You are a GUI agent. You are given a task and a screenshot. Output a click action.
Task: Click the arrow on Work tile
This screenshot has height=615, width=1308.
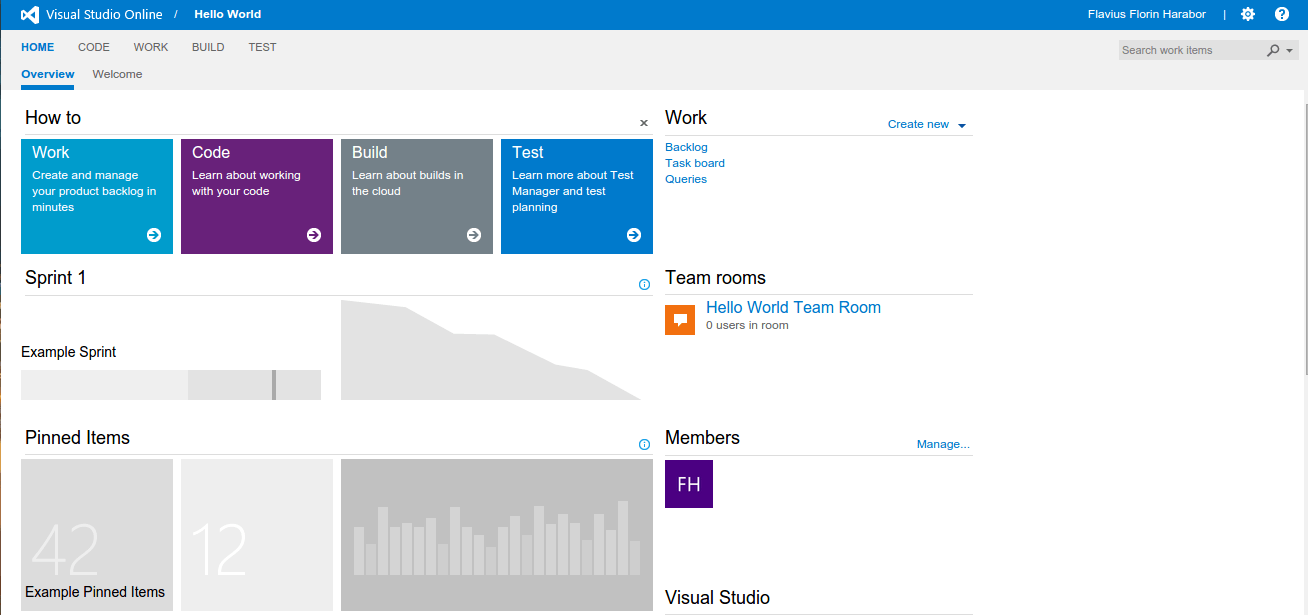pos(154,235)
